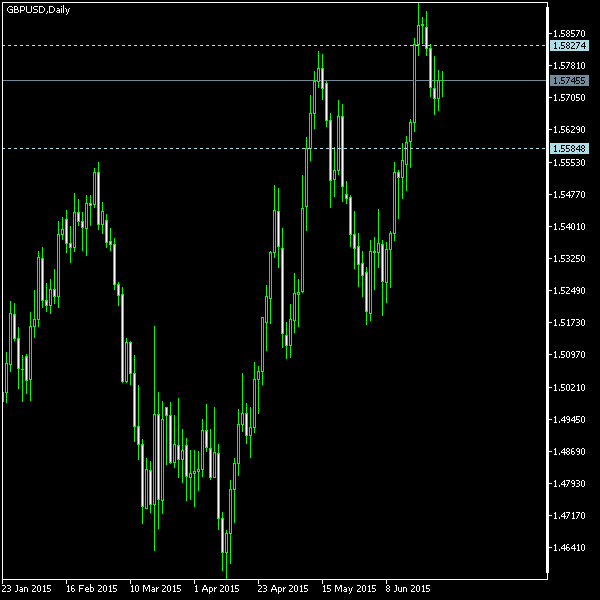600x600 pixels.
Task: Select the 1.58274 dashed level price tag
Action: (x=569, y=46)
